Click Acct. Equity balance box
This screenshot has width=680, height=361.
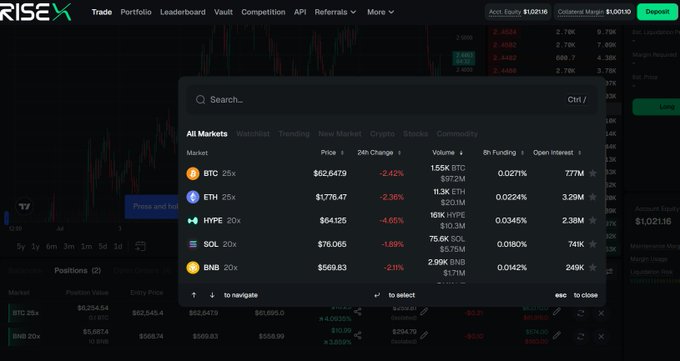[x=518, y=12]
